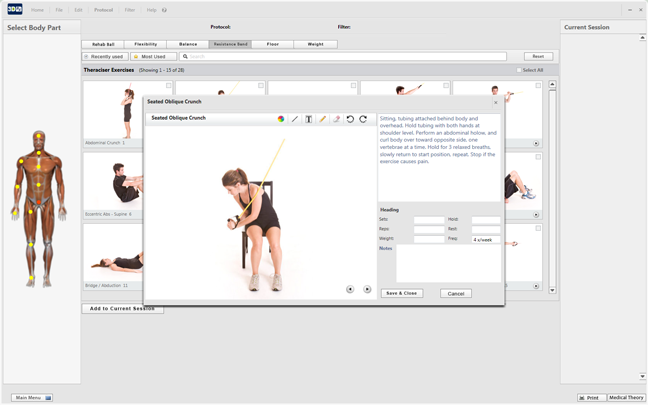
Task: Click the Notes text area
Action: [x=448, y=264]
